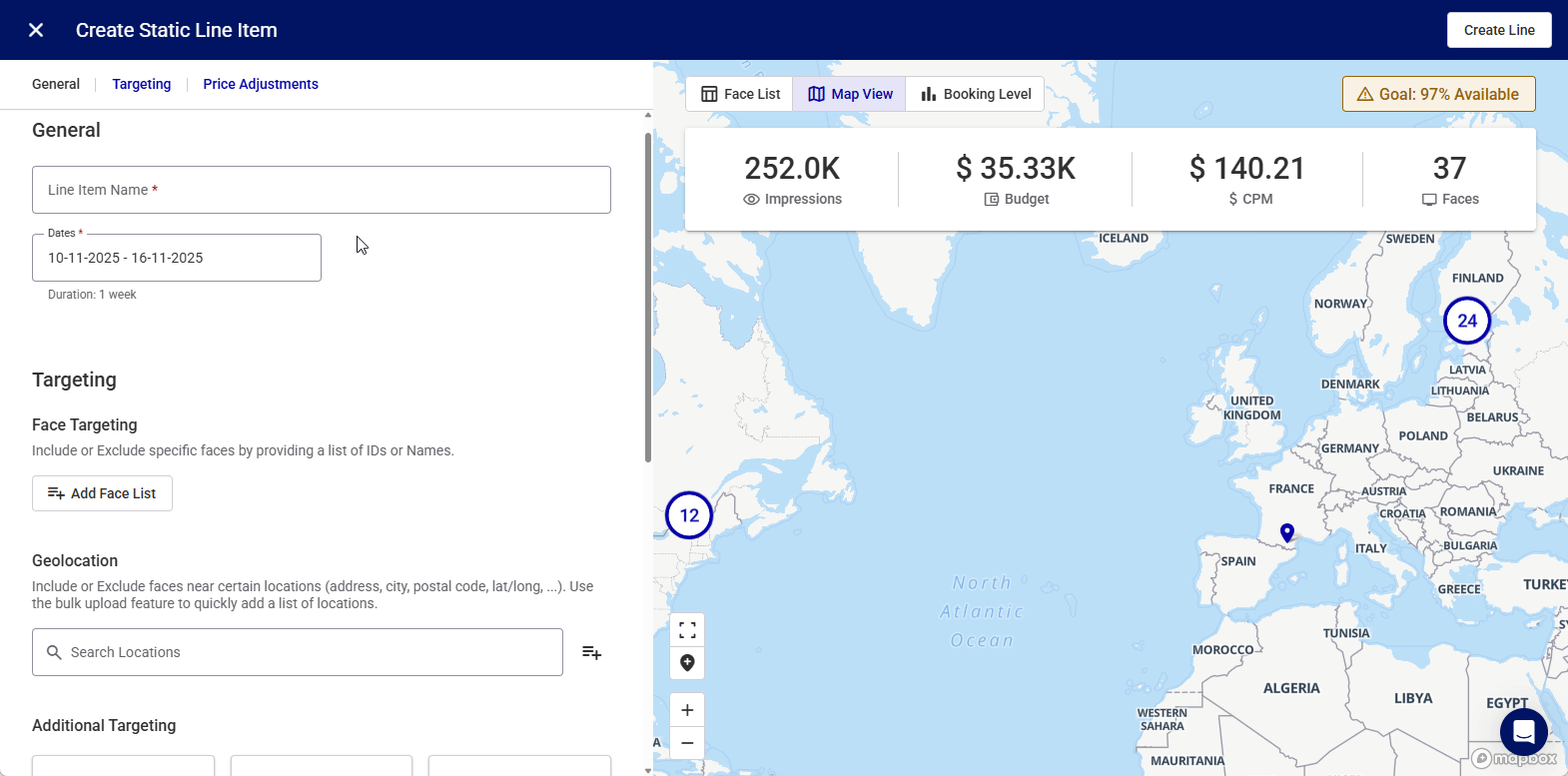Close the Create Static Line Item dialog

[36, 30]
